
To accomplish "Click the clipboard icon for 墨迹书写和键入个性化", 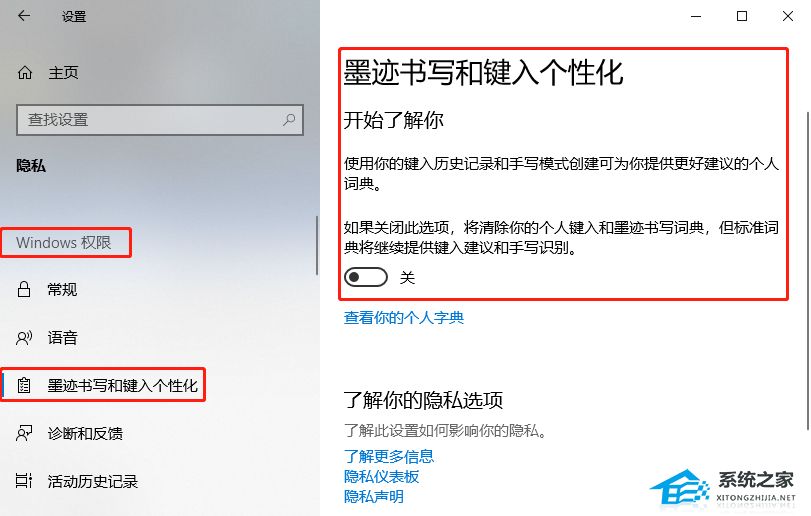I will (24, 385).
